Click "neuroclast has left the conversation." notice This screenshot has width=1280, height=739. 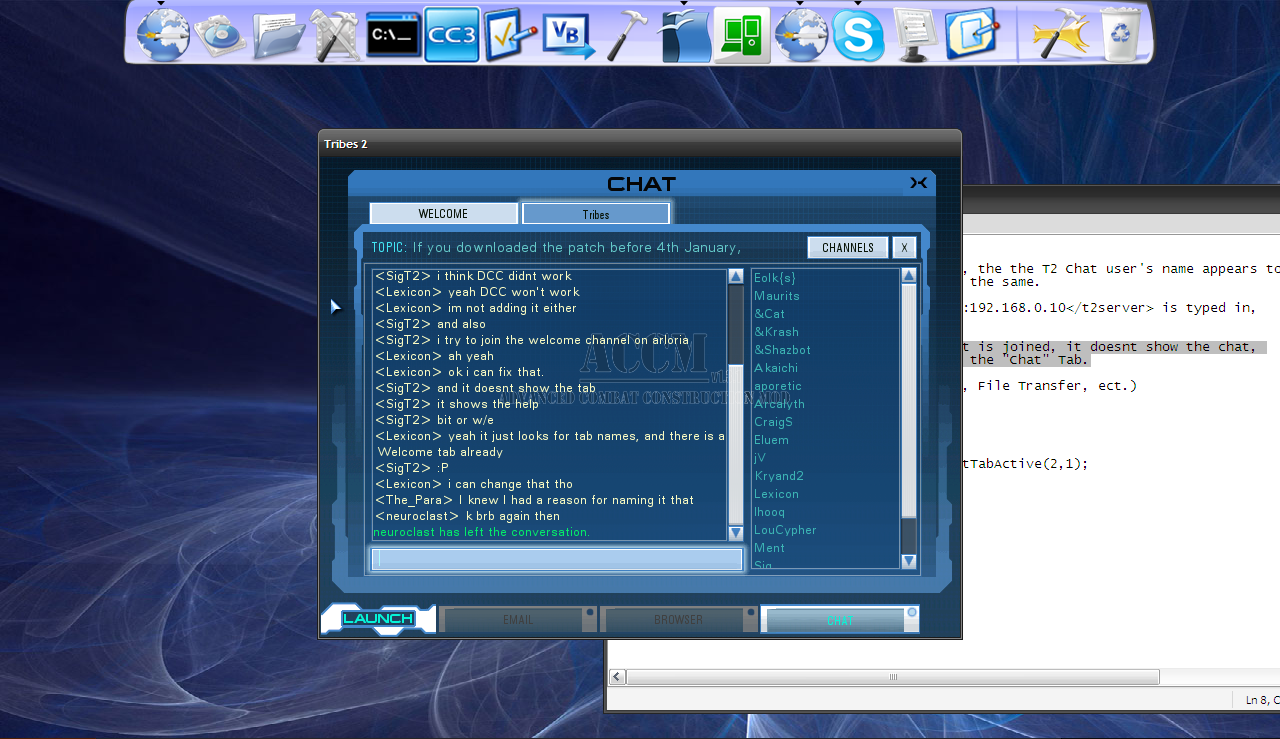point(481,532)
